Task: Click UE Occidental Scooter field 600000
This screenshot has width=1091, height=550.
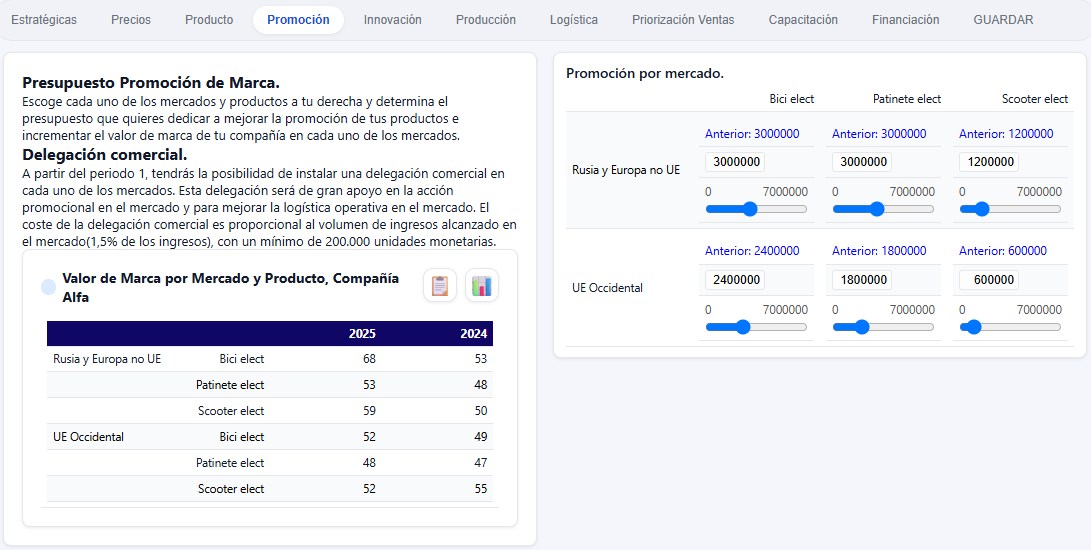Action: click(x=989, y=280)
